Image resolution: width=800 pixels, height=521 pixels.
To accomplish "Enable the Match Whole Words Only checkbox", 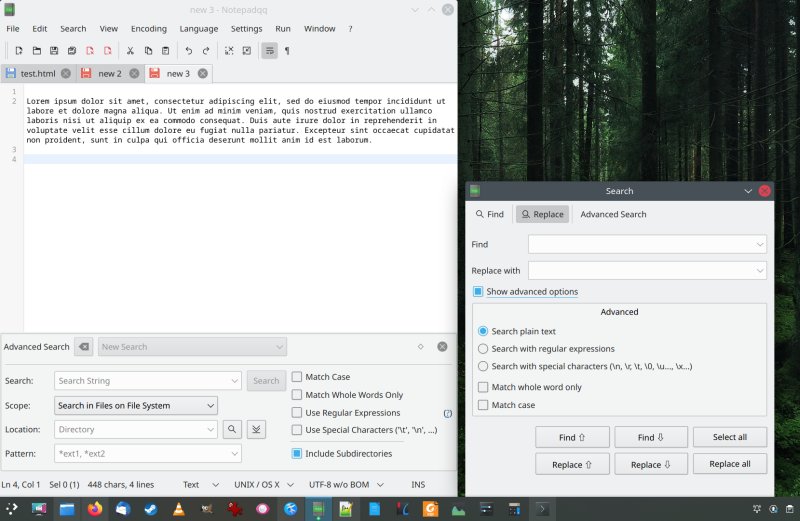I will [x=297, y=395].
